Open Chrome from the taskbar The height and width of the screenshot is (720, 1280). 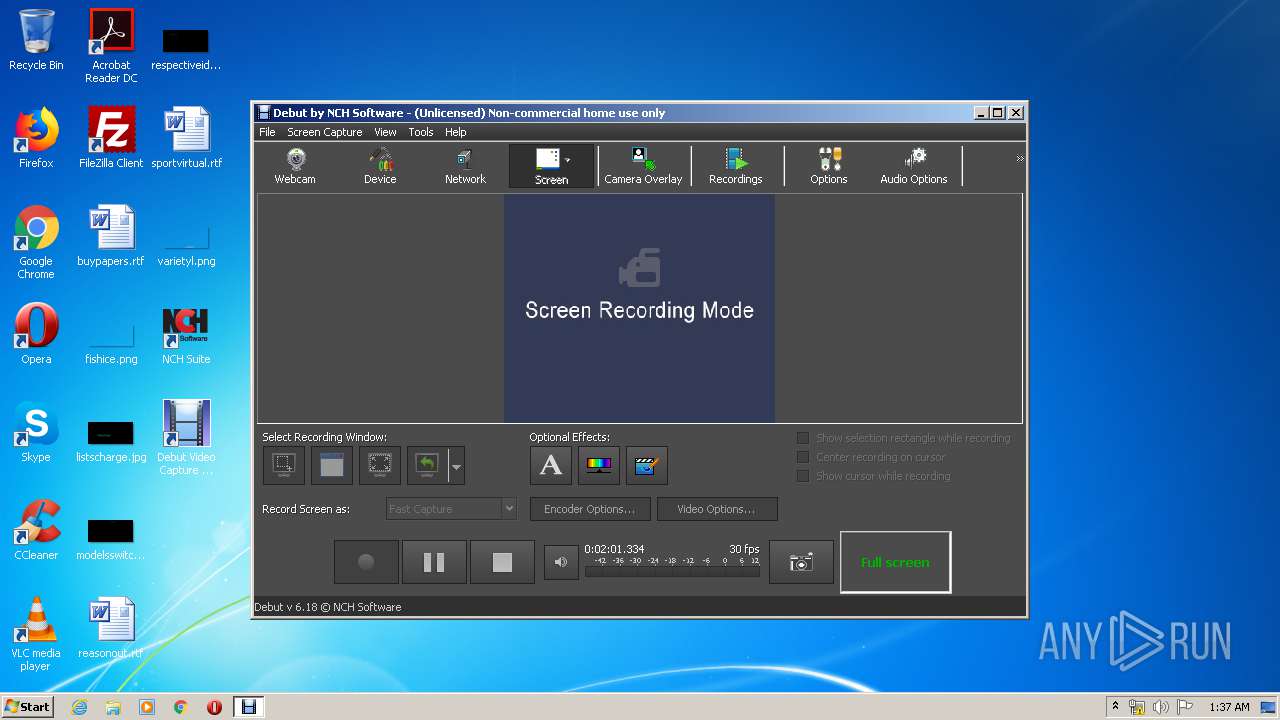coord(181,707)
